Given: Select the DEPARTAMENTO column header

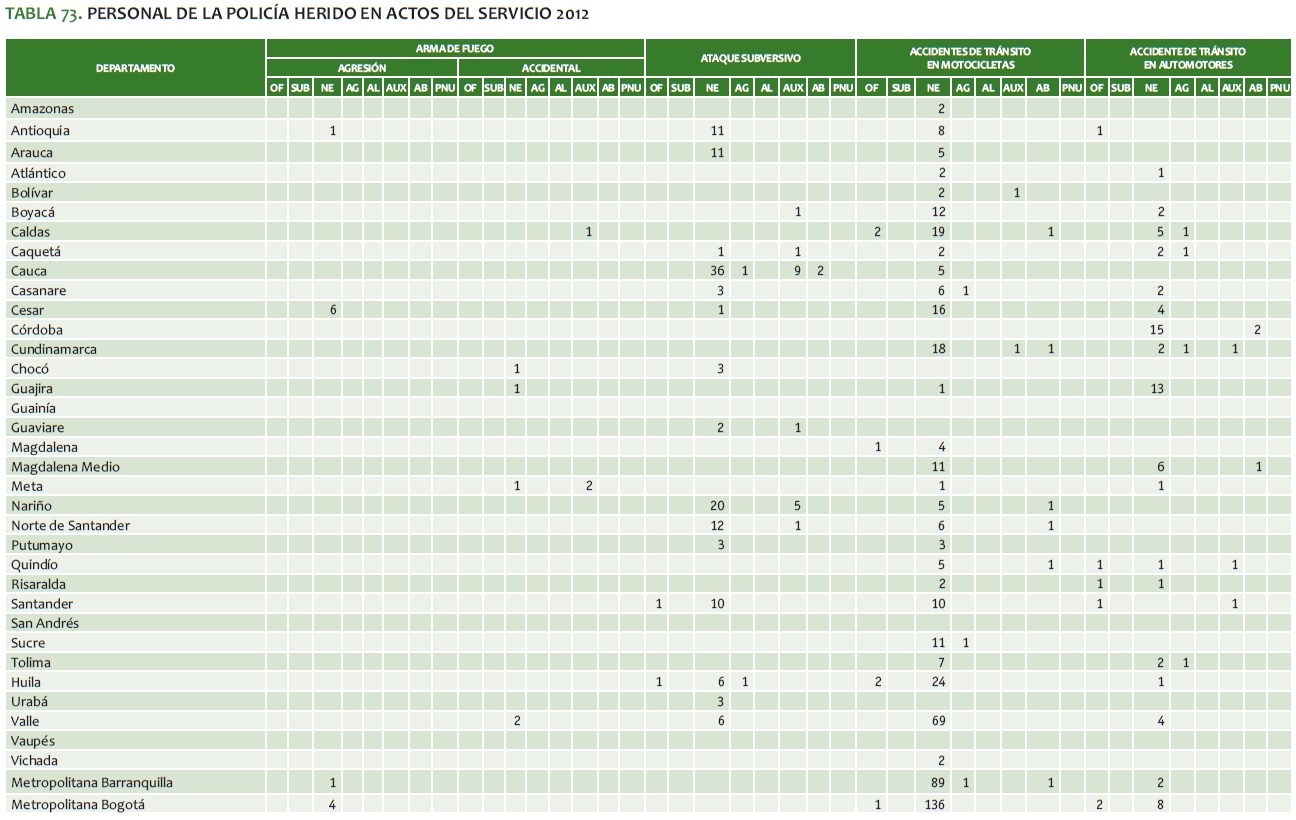Looking at the screenshot, I should tap(135, 68).
